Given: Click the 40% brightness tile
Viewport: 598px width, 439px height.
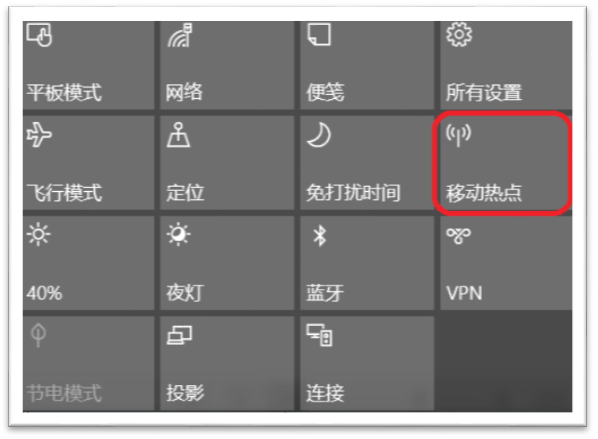Looking at the screenshot, I should pyautogui.click(x=88, y=263).
